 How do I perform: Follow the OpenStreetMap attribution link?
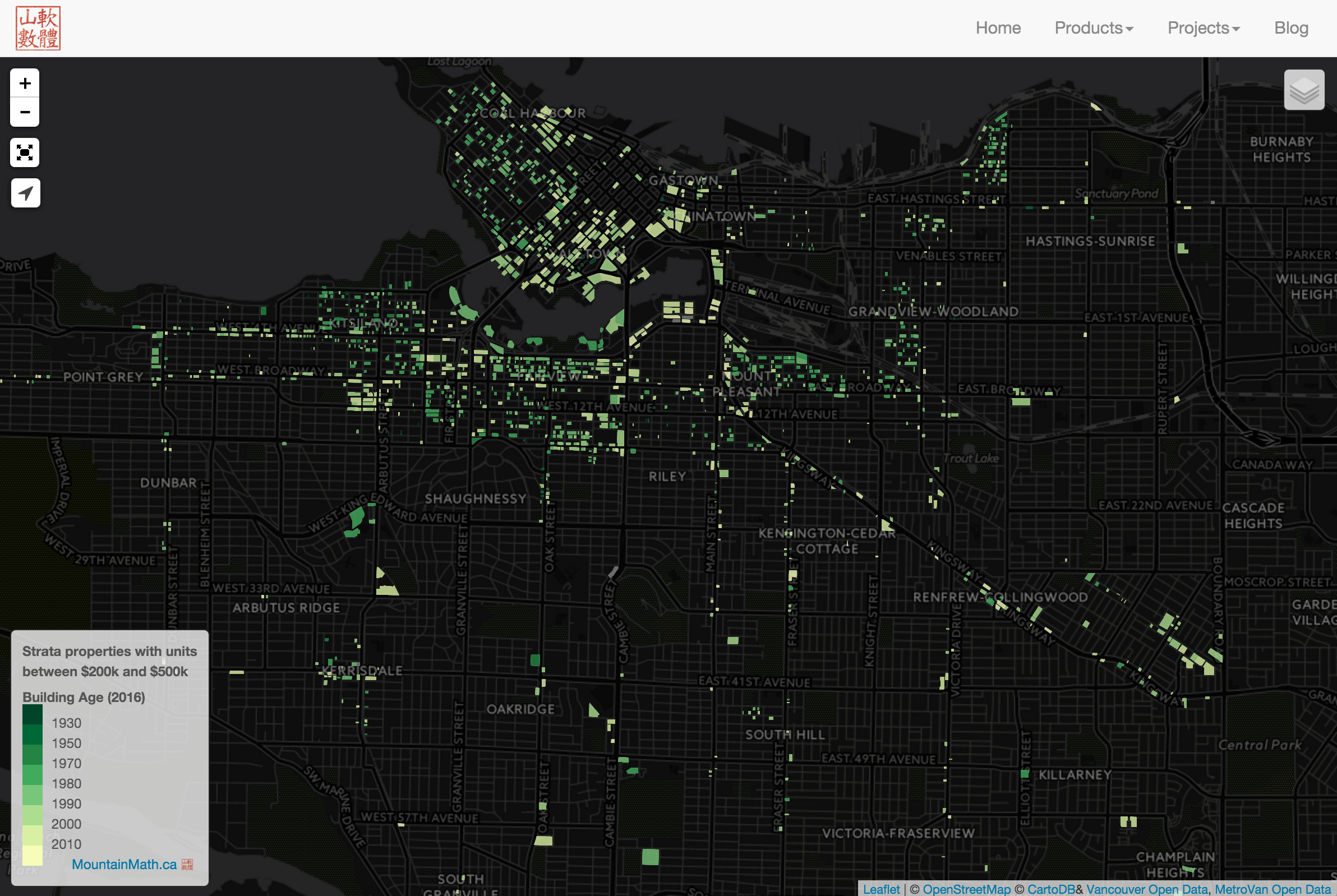(966, 889)
